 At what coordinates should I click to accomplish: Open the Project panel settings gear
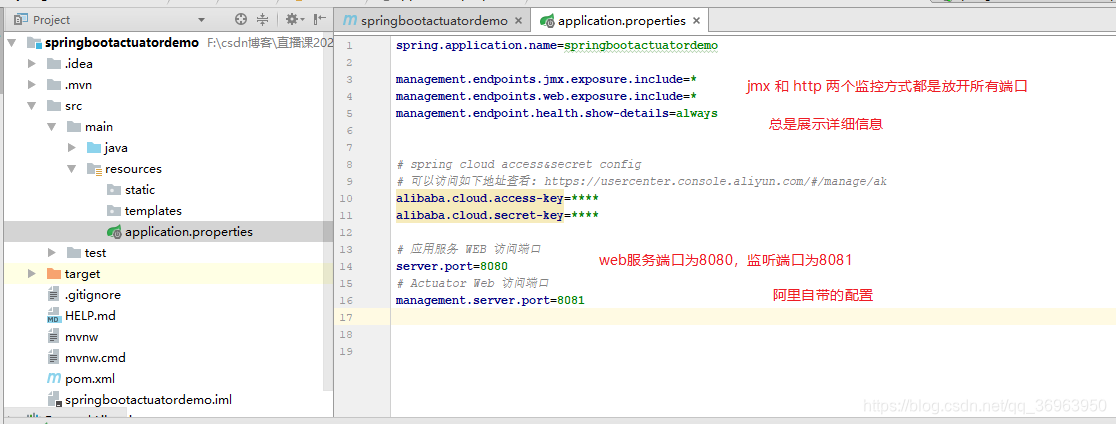pos(293,20)
